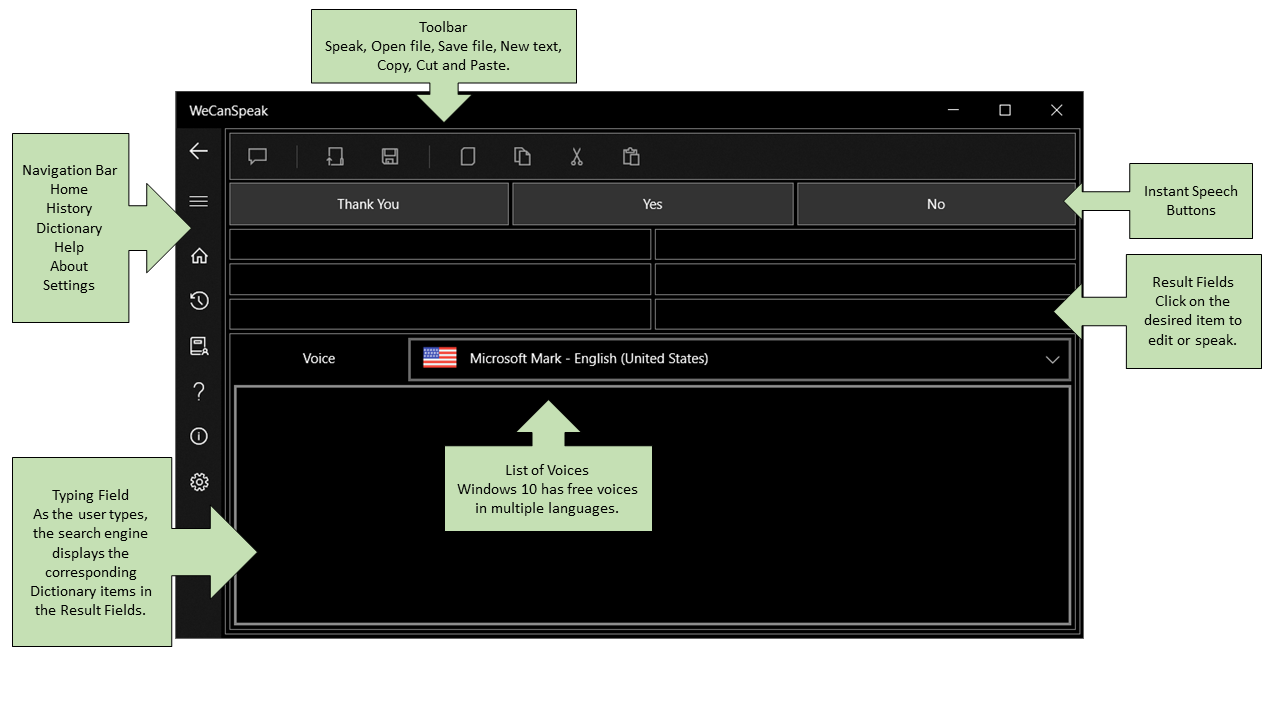Screen dimensions: 1280x720
Task: Select the bottom-left result field
Action: coord(440,314)
